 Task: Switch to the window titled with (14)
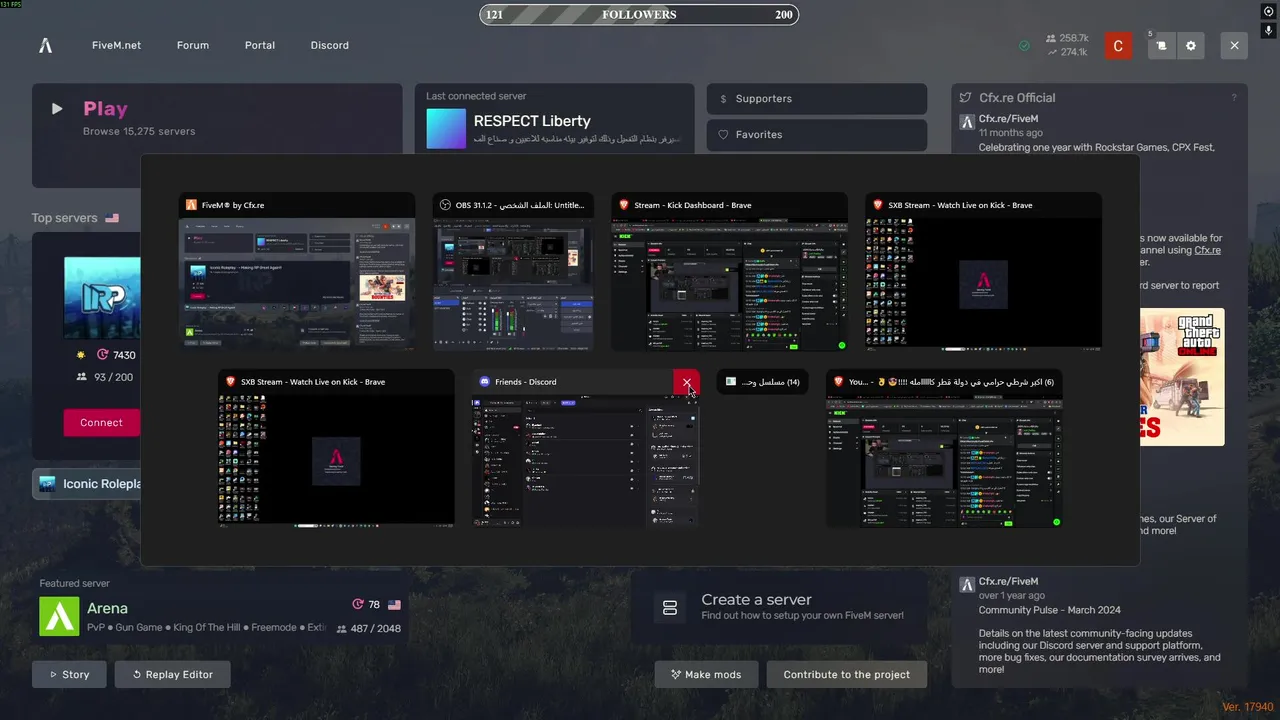[x=763, y=382]
